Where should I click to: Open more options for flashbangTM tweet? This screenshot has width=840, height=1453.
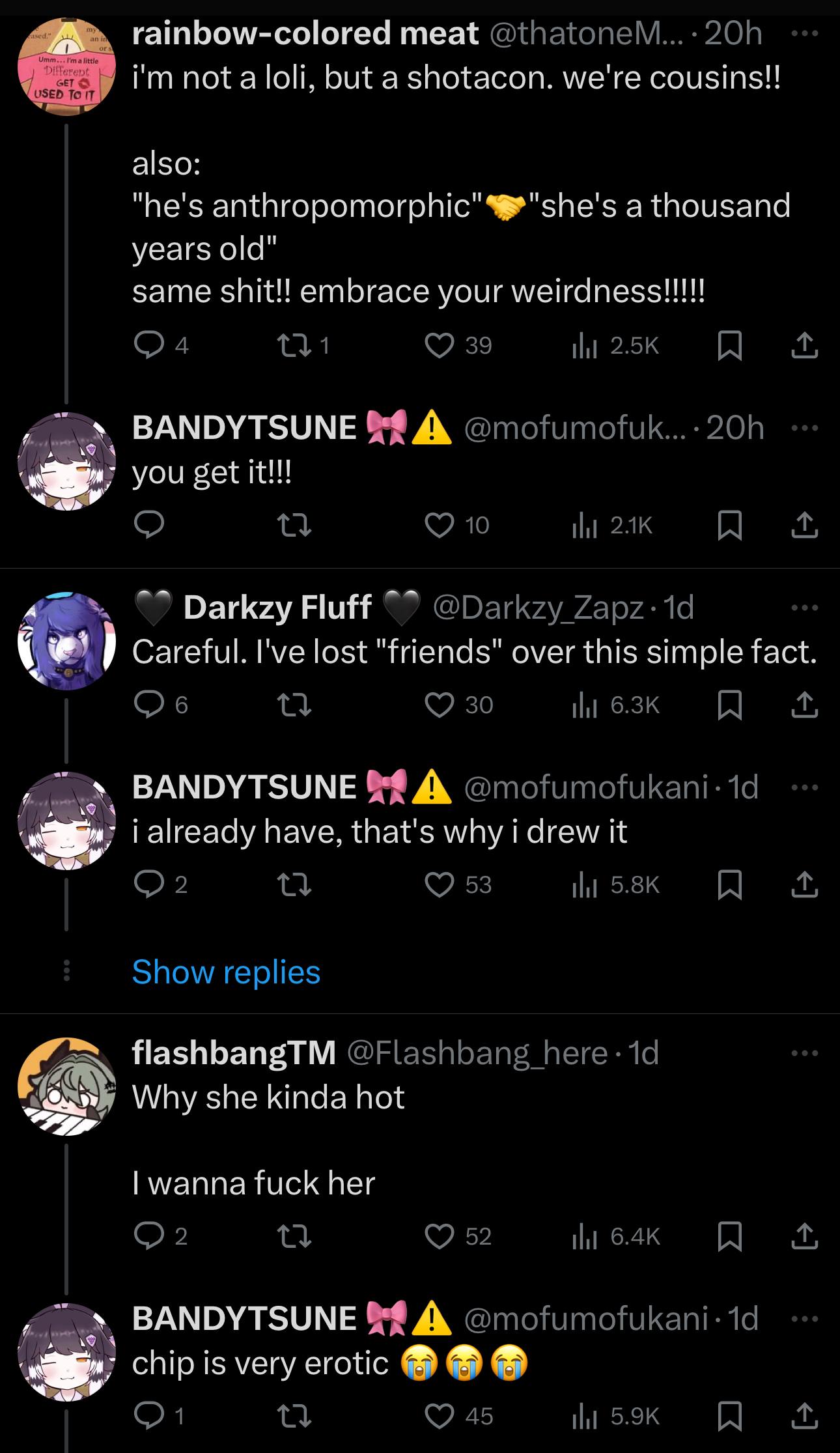tap(804, 1053)
